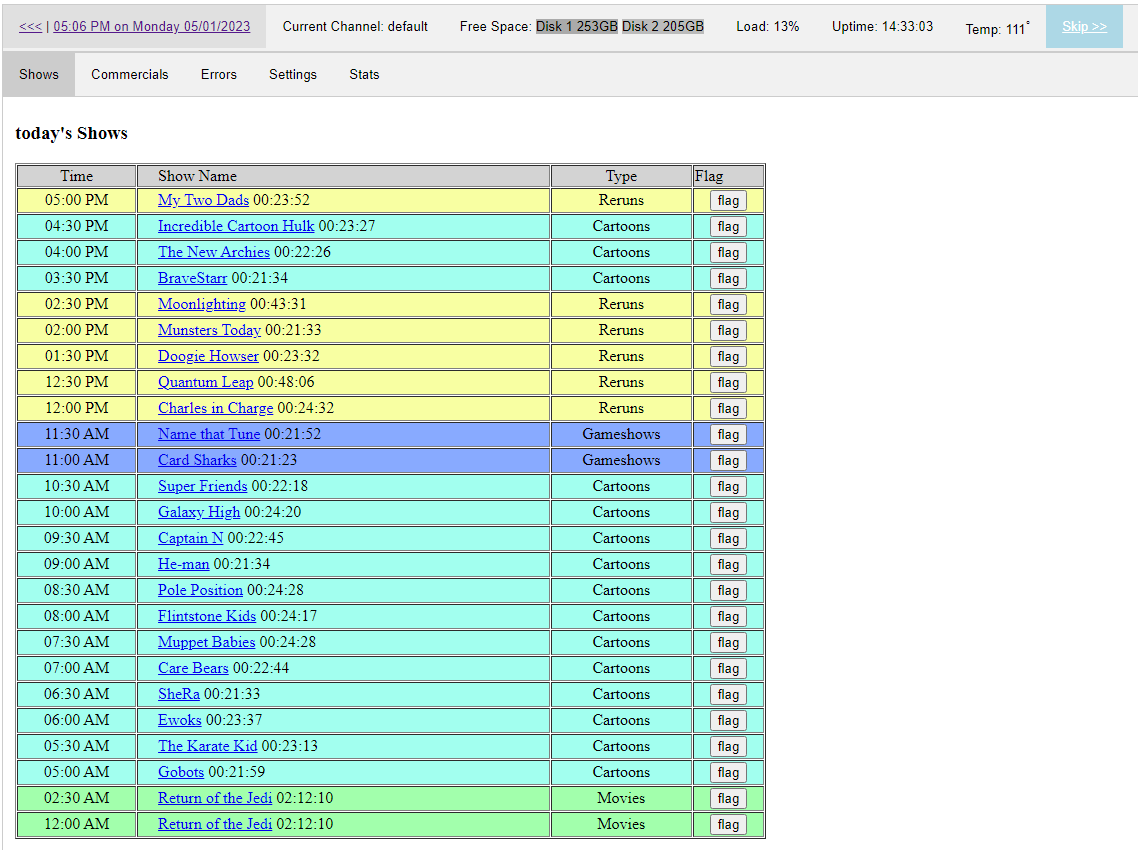Open the Quantum Leap show link
Image resolution: width=1138 pixels, height=850 pixels.
coord(205,382)
